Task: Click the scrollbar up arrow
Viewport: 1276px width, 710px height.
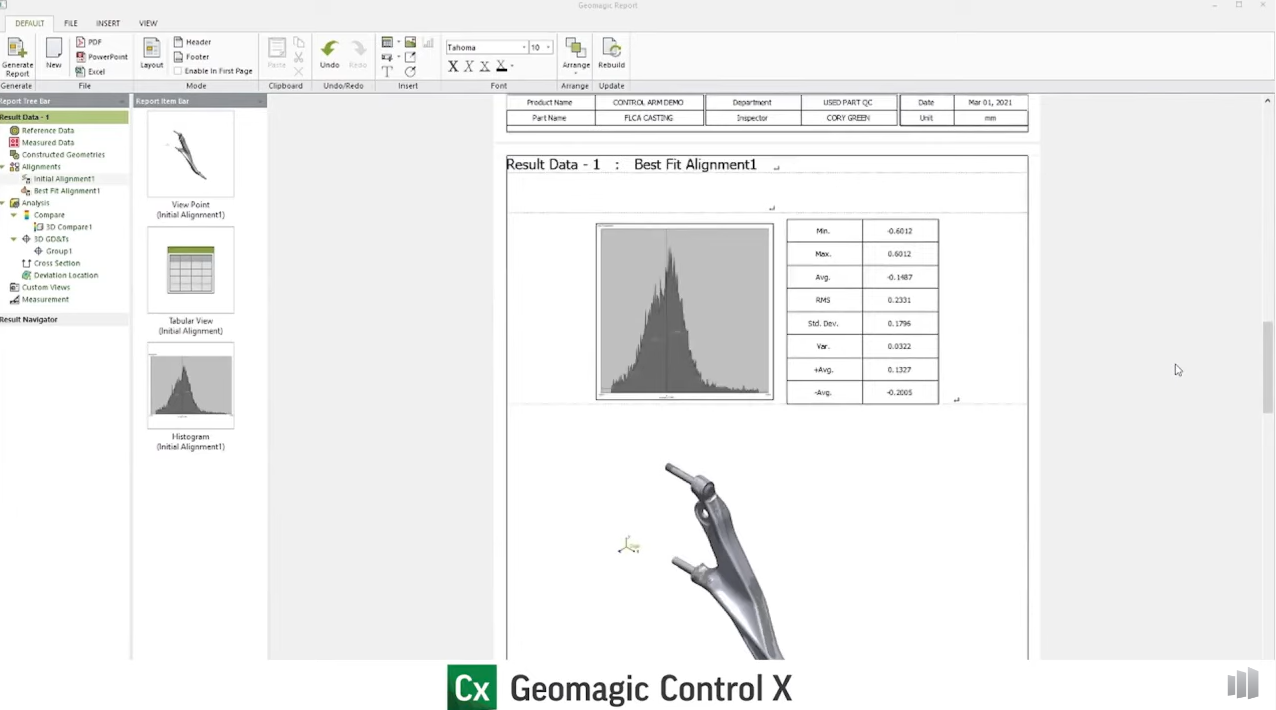Action: [x=1268, y=101]
